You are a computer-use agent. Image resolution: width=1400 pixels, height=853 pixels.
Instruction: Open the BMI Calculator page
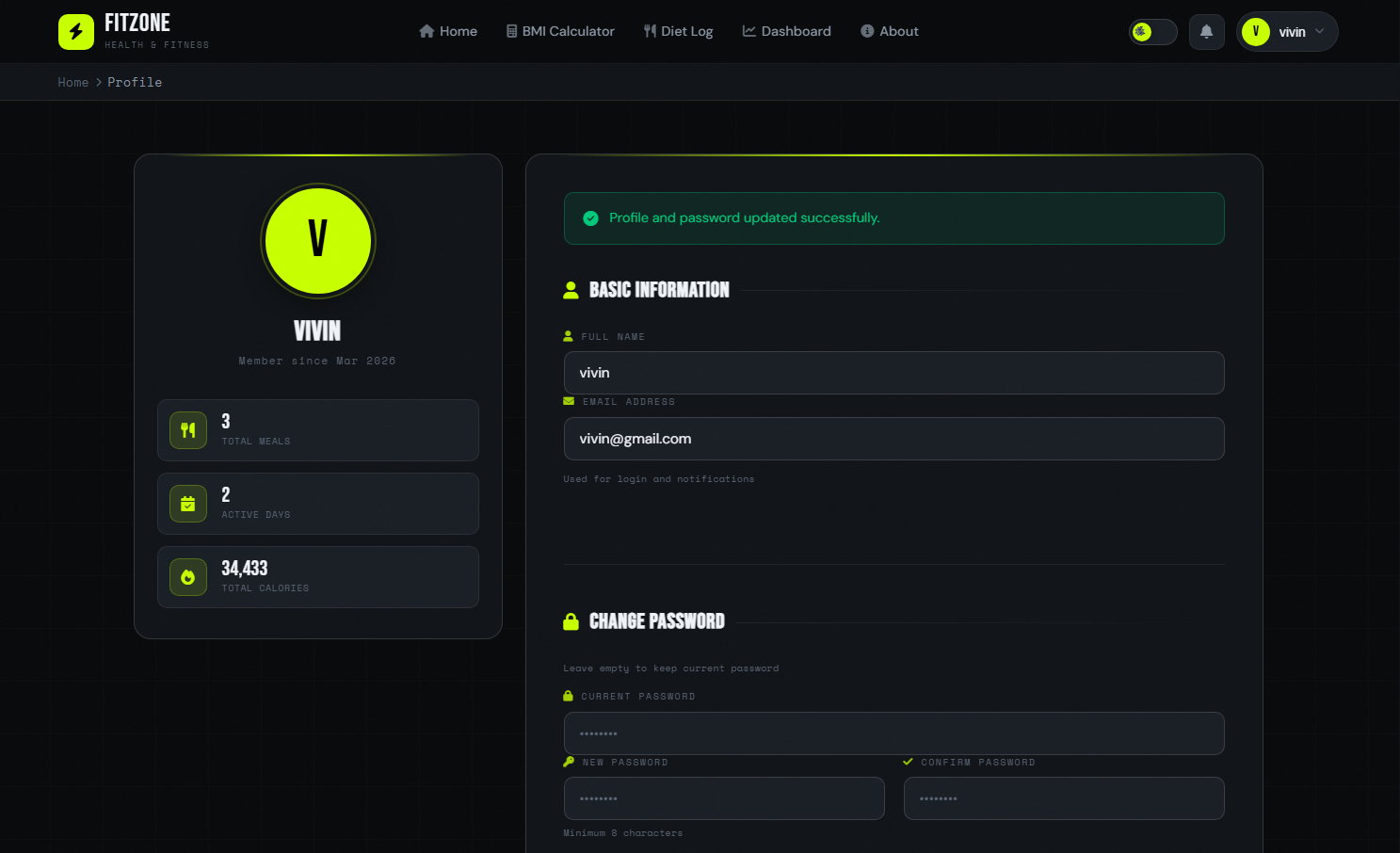point(560,31)
